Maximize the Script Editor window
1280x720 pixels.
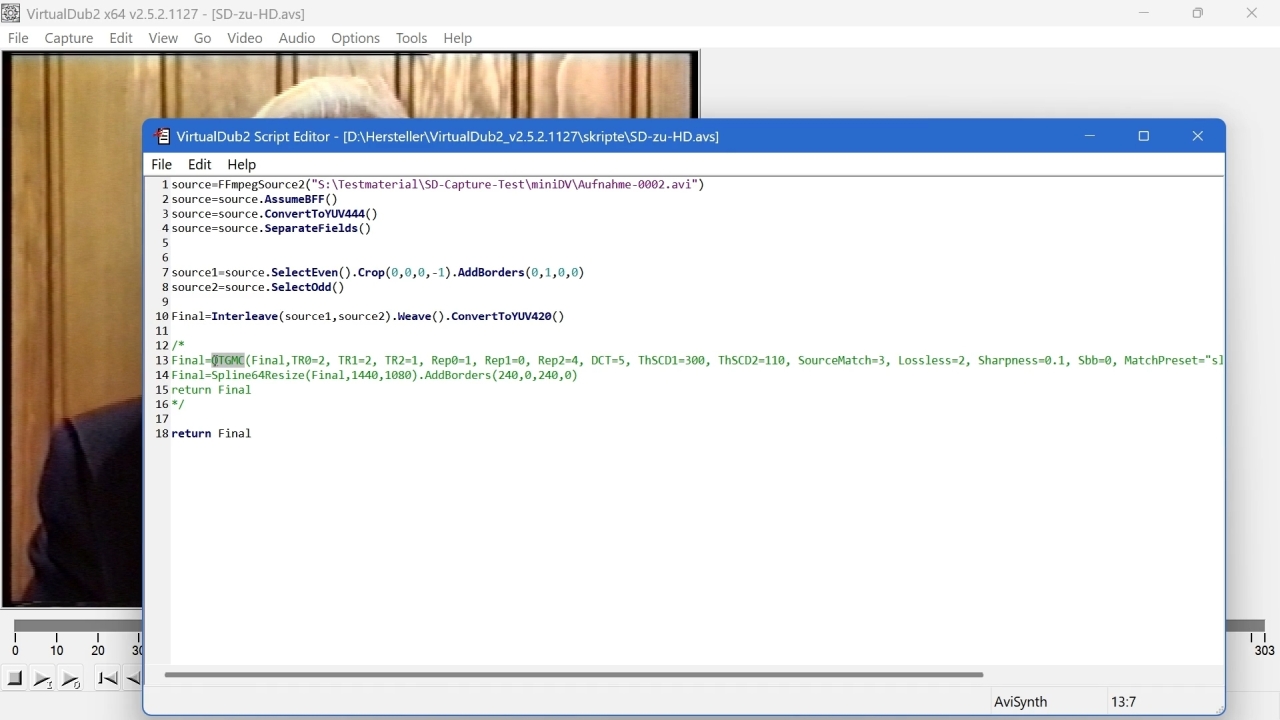pyautogui.click(x=1144, y=136)
